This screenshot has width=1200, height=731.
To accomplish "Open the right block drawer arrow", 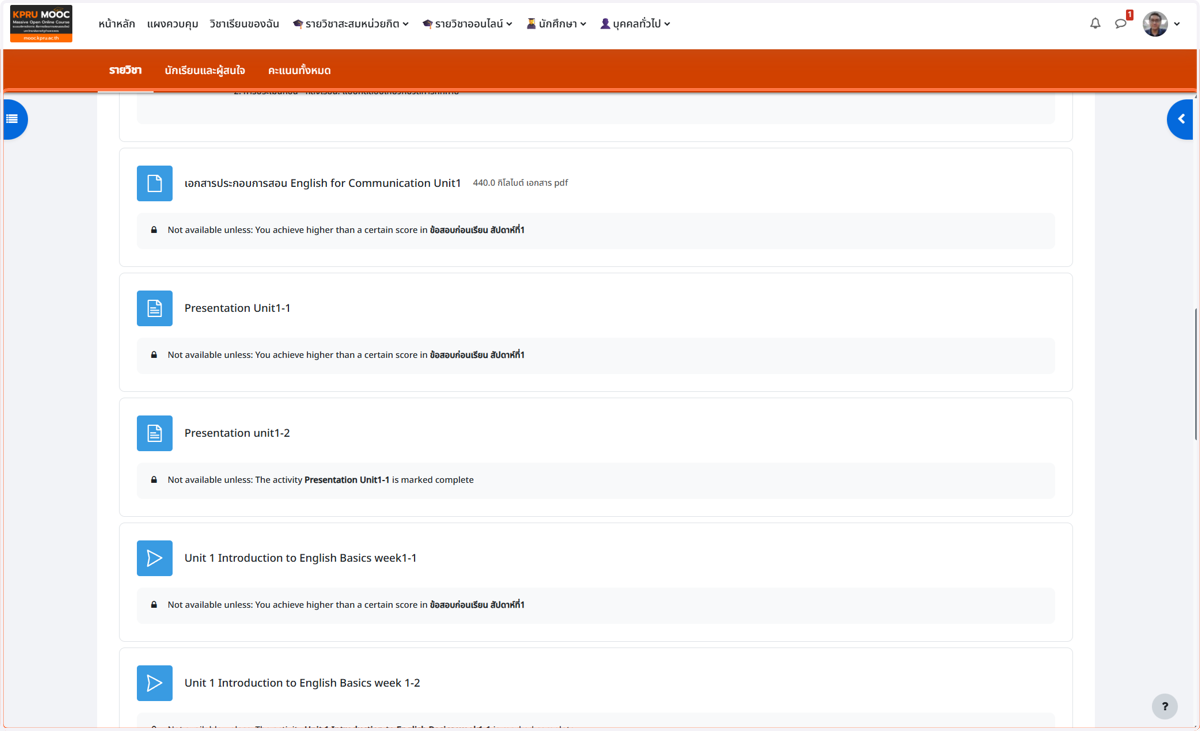I will point(1181,119).
